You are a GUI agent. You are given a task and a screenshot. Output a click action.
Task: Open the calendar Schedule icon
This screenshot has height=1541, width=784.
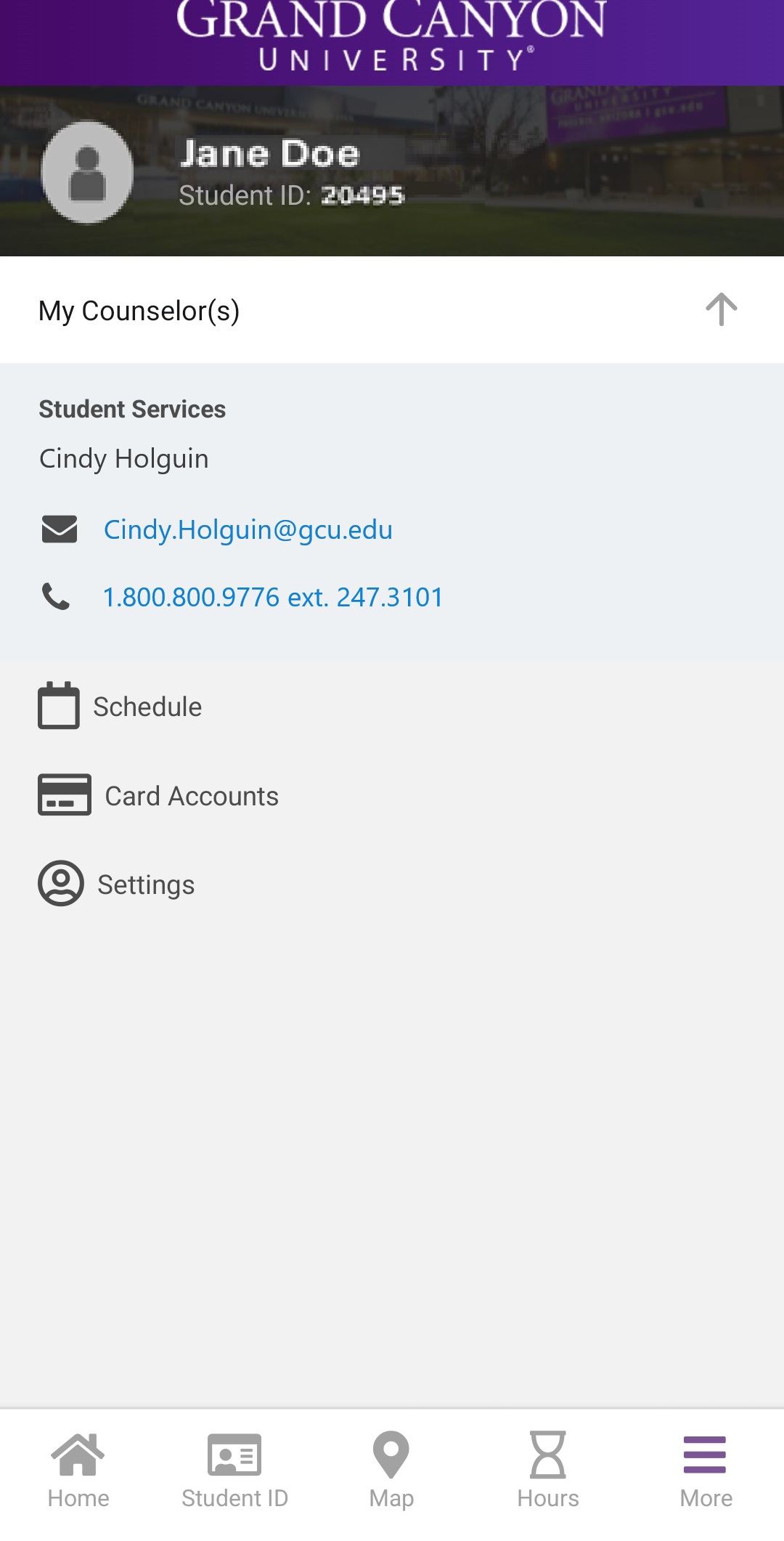(59, 705)
